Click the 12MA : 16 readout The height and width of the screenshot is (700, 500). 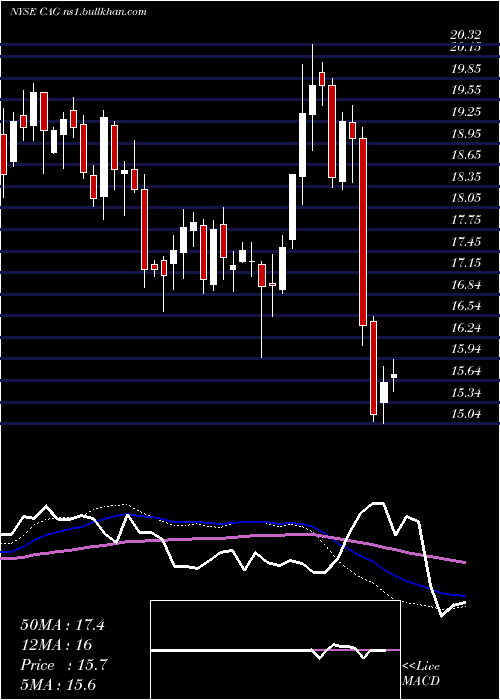[56, 645]
